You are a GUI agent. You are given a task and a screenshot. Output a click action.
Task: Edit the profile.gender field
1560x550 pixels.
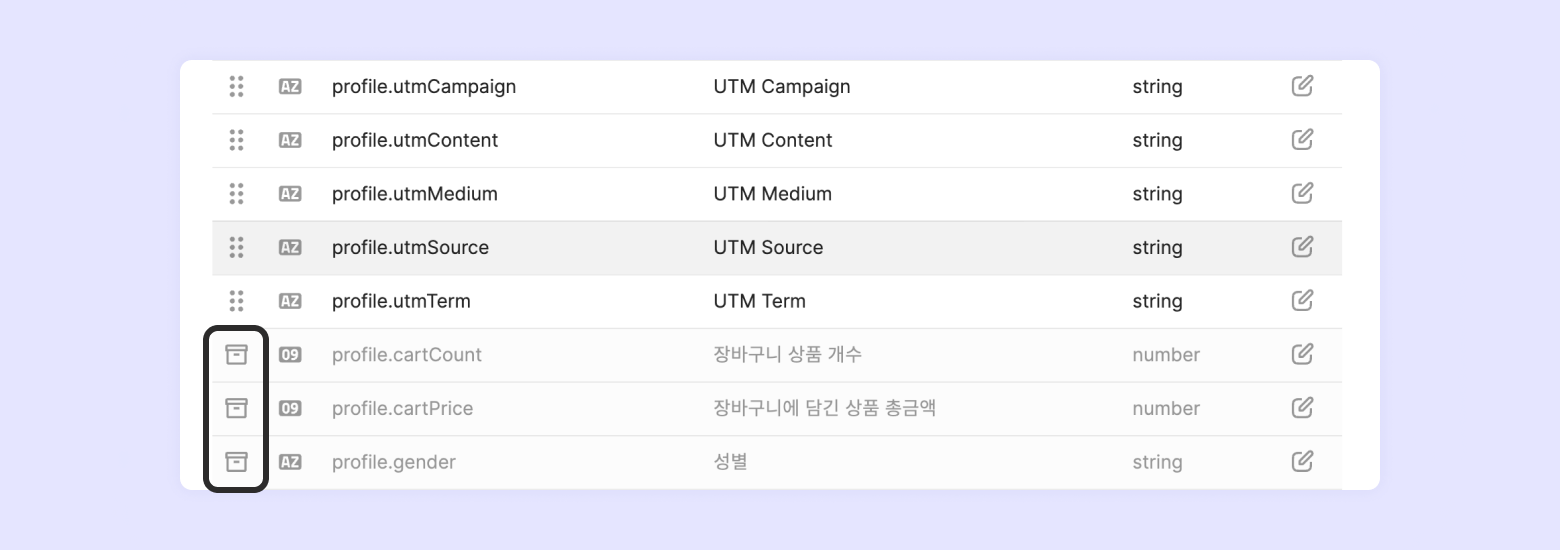[x=1301, y=461]
